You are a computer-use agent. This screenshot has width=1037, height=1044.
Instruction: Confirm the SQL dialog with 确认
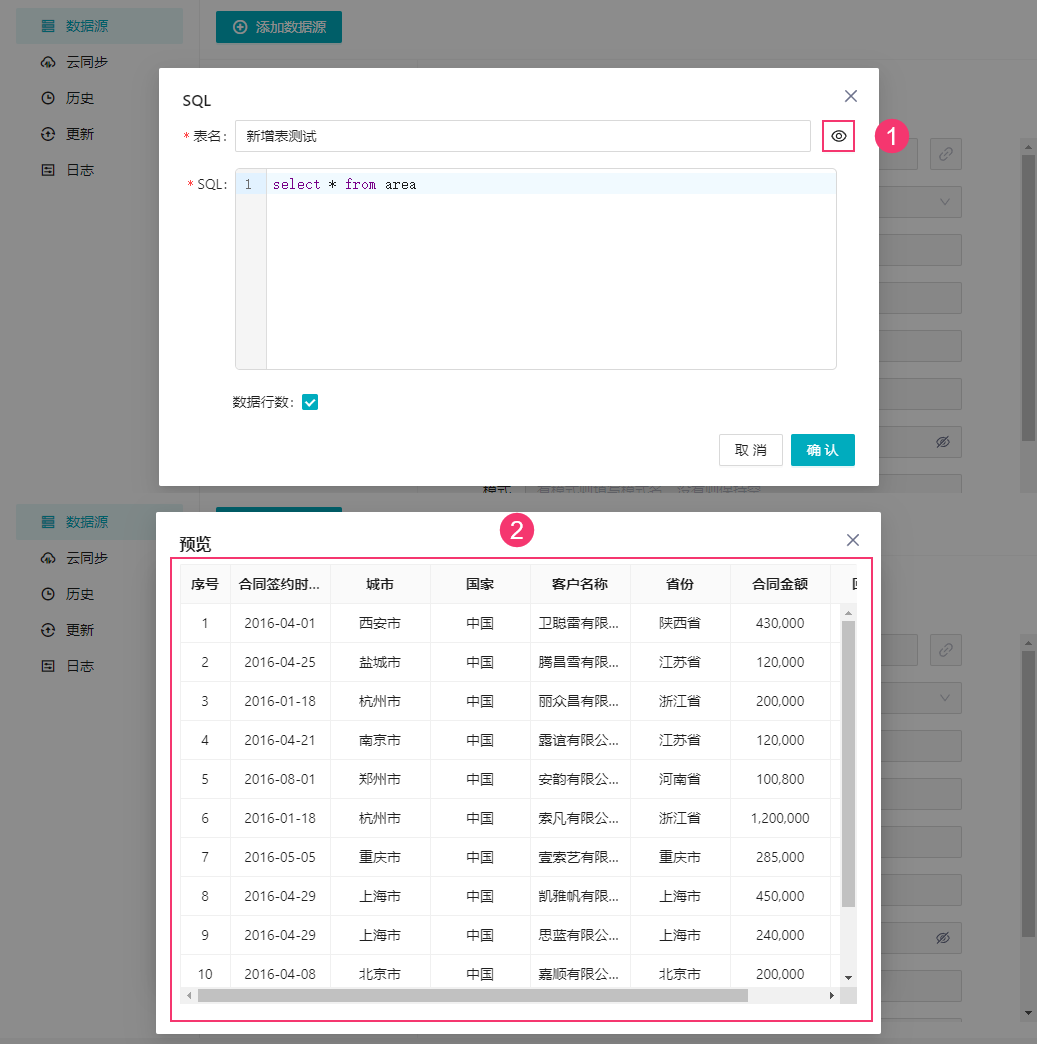(x=823, y=450)
